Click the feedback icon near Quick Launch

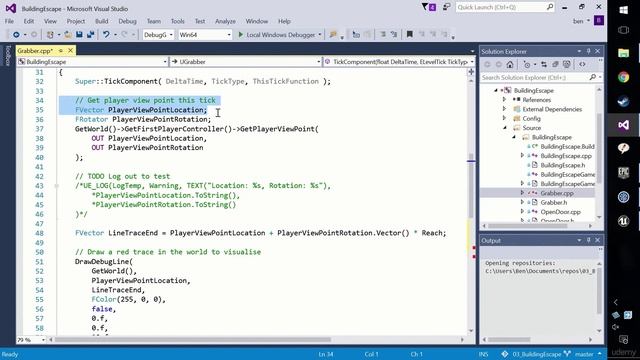[x=446, y=7]
